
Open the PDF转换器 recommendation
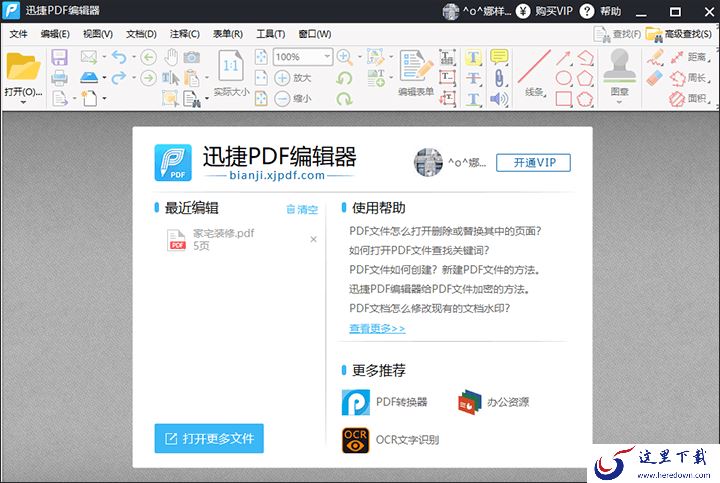(x=385, y=402)
